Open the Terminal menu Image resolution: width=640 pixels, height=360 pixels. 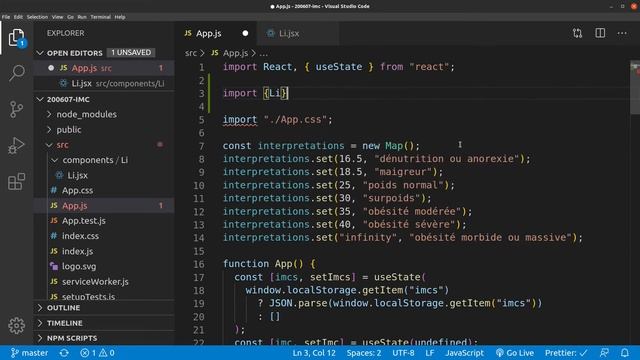100,17
